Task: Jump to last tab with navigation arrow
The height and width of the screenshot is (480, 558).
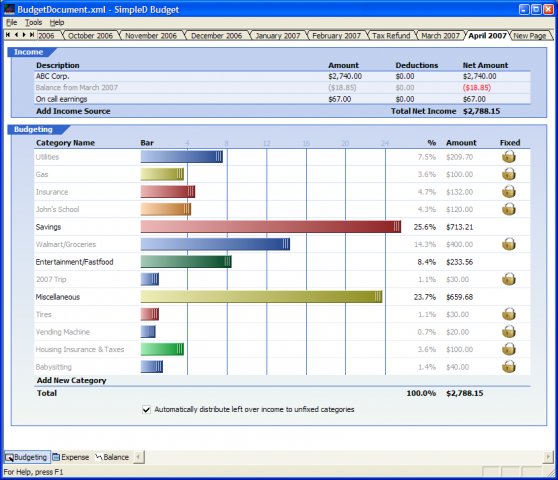Action: 32,35
